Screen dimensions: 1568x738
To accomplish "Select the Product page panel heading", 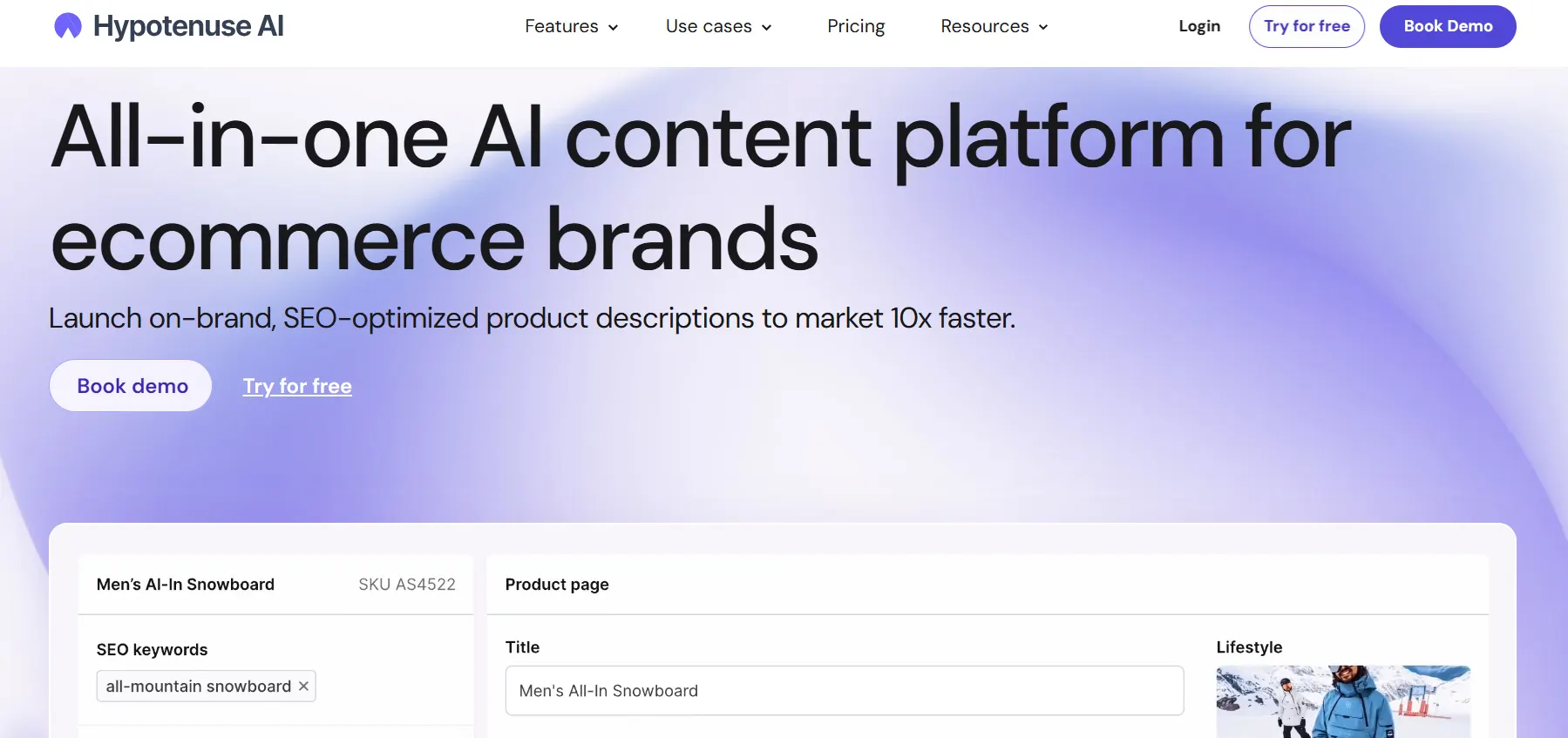I will pyautogui.click(x=557, y=585).
